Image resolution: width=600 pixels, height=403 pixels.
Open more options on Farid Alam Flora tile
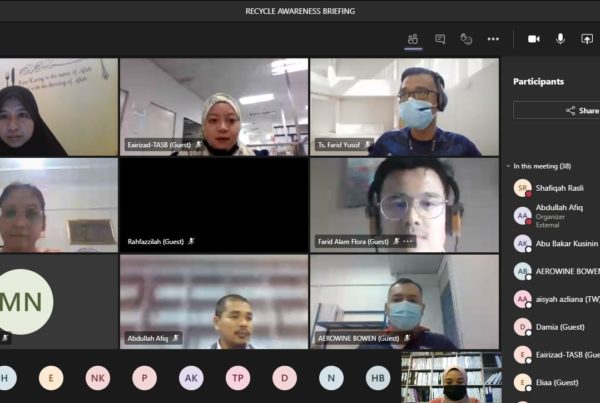[x=408, y=241]
